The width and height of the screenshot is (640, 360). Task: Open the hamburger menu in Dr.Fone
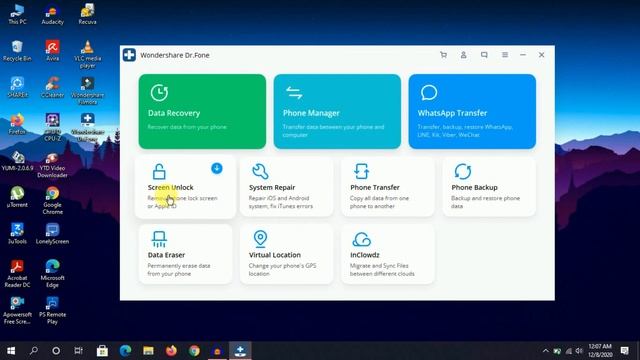(505, 55)
